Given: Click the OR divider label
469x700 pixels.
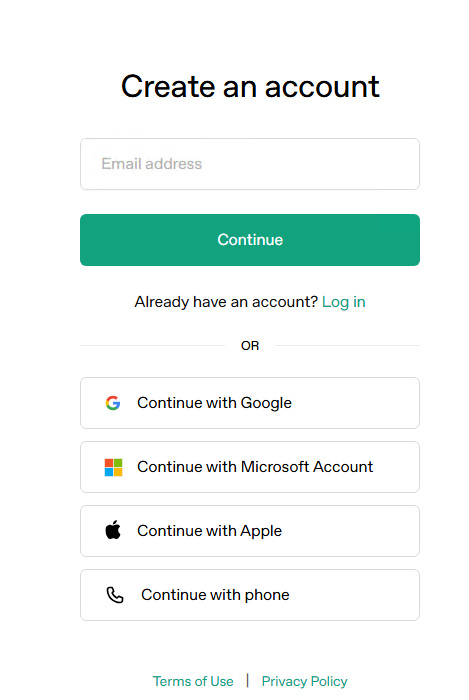Looking at the screenshot, I should click(250, 346).
